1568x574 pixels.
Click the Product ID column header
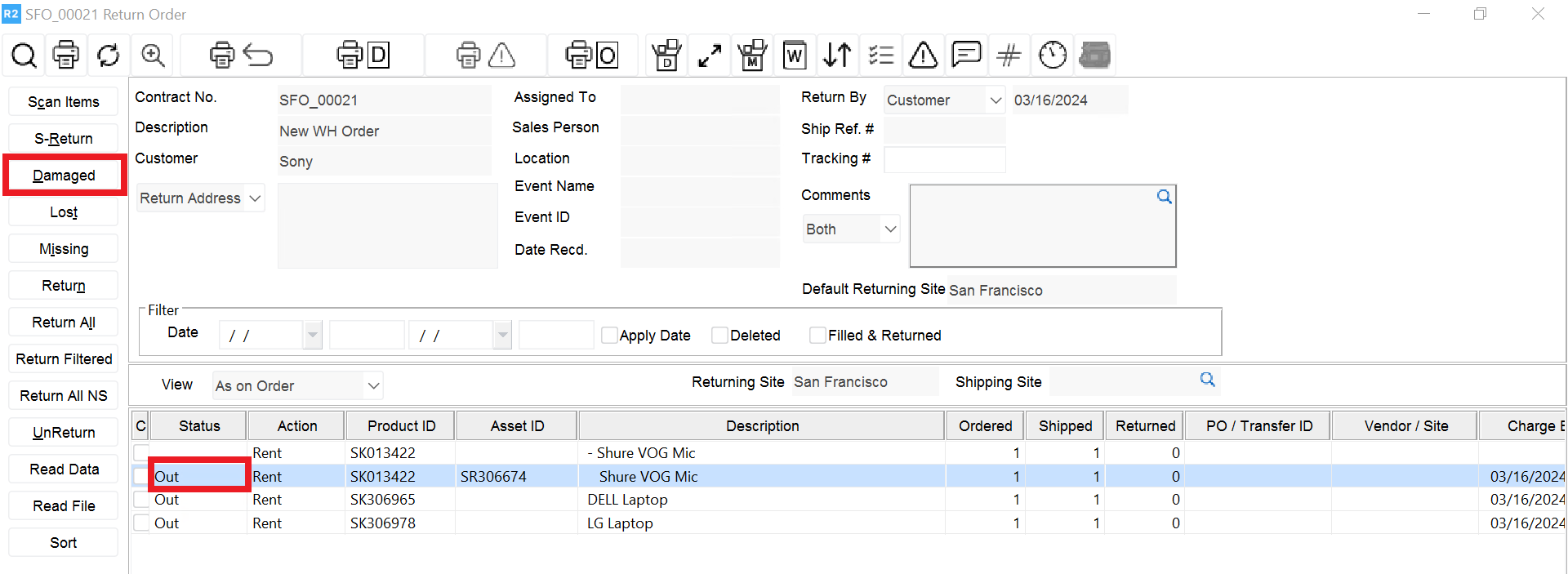[x=401, y=426]
